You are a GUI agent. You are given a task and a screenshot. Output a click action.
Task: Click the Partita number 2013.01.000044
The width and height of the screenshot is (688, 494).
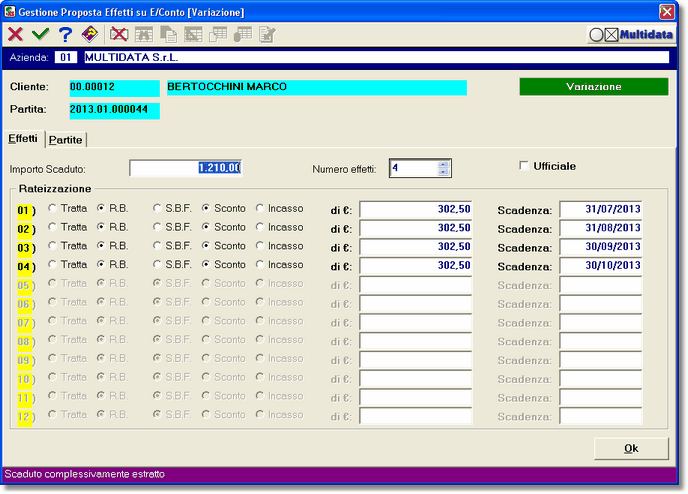point(115,110)
